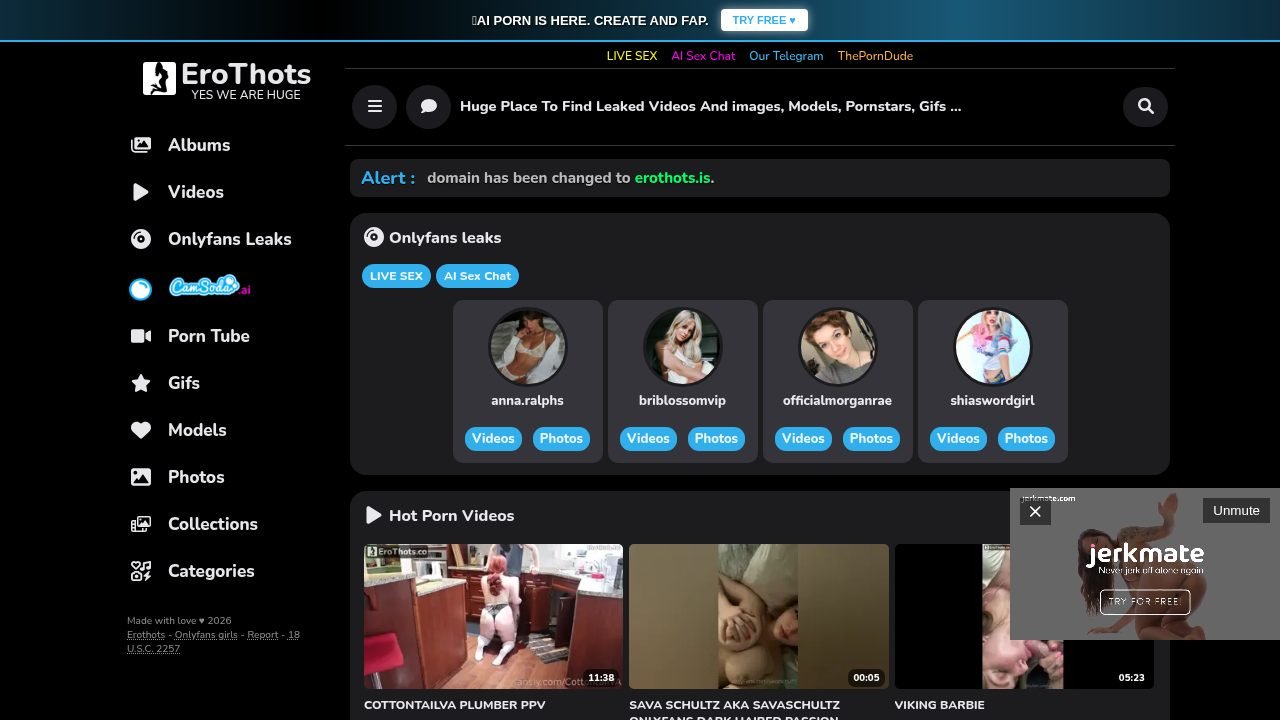Click the Albums icon in the sidebar
The image size is (1280, 720).
pos(141,145)
